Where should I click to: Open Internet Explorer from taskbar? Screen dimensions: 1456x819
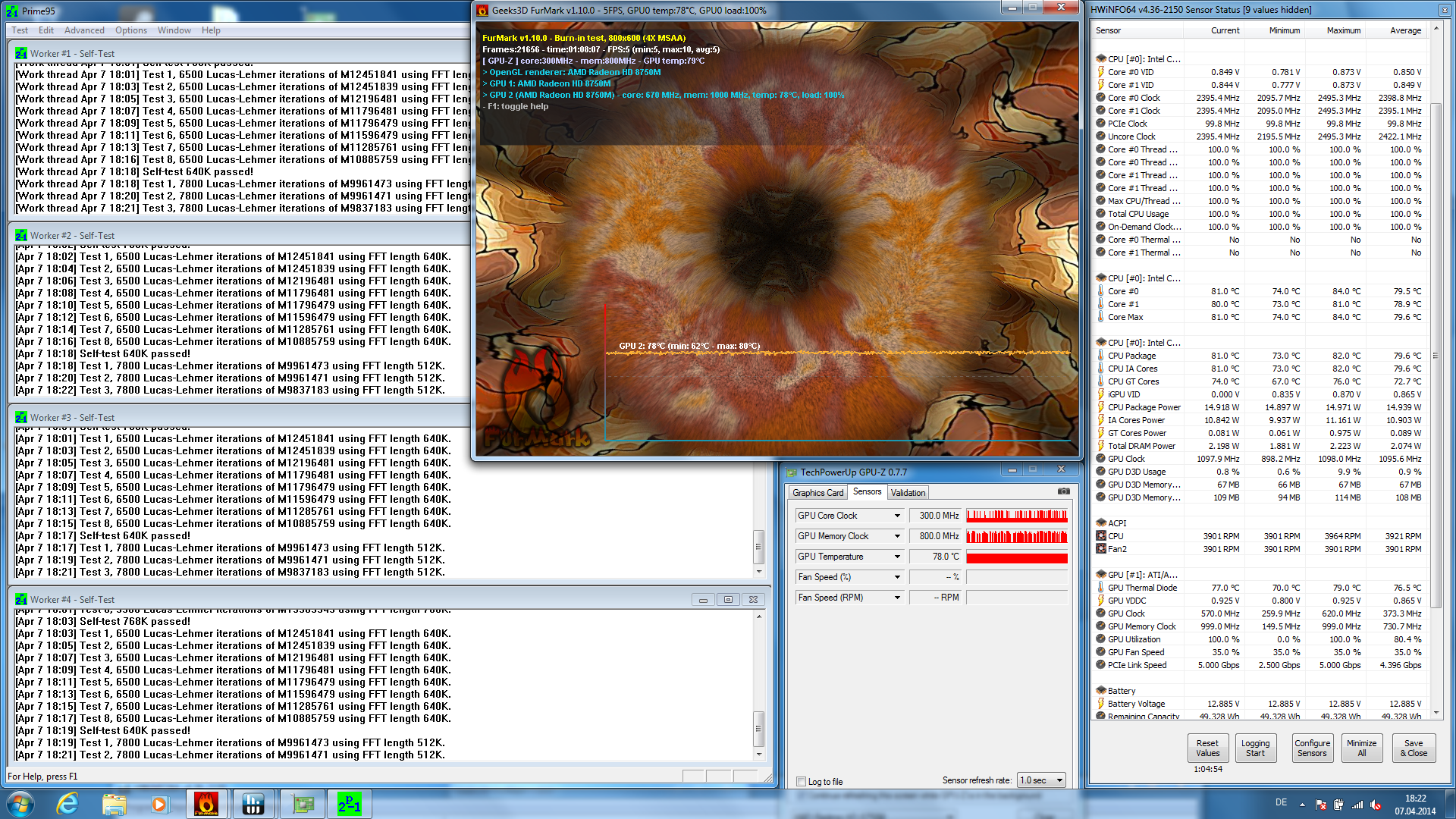(68, 804)
